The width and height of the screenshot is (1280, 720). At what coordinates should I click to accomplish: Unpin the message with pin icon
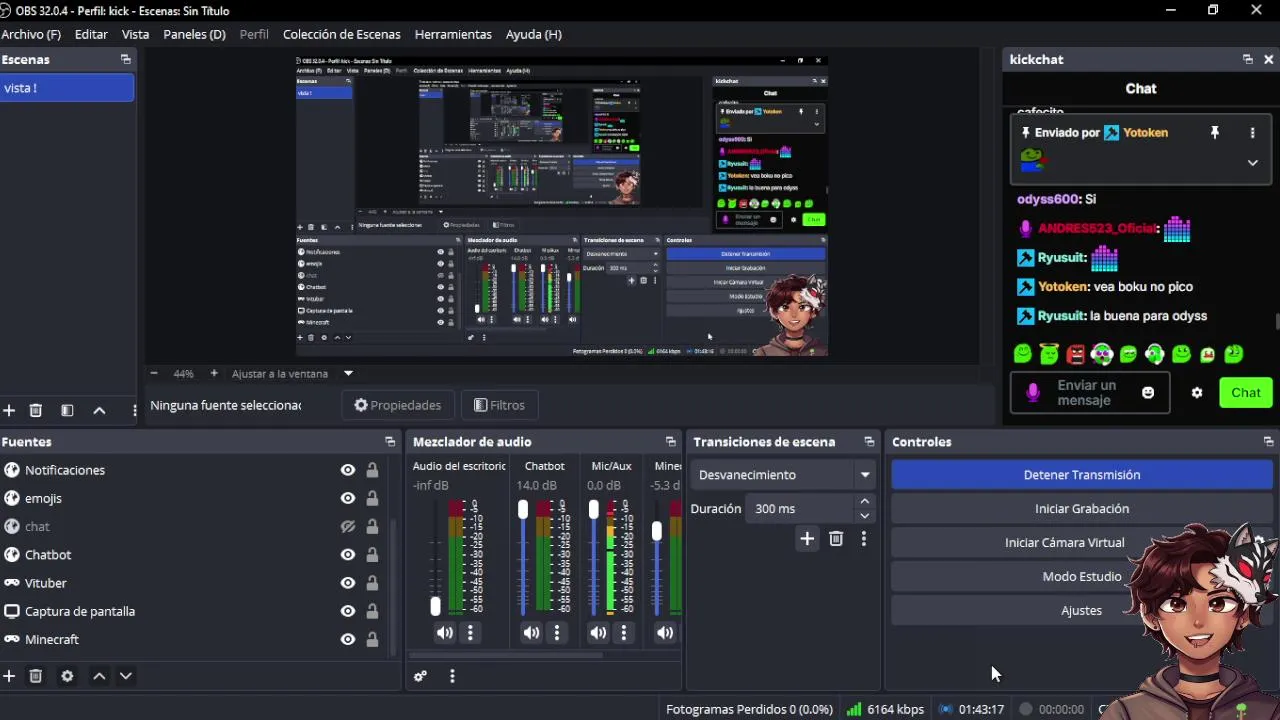(1215, 133)
